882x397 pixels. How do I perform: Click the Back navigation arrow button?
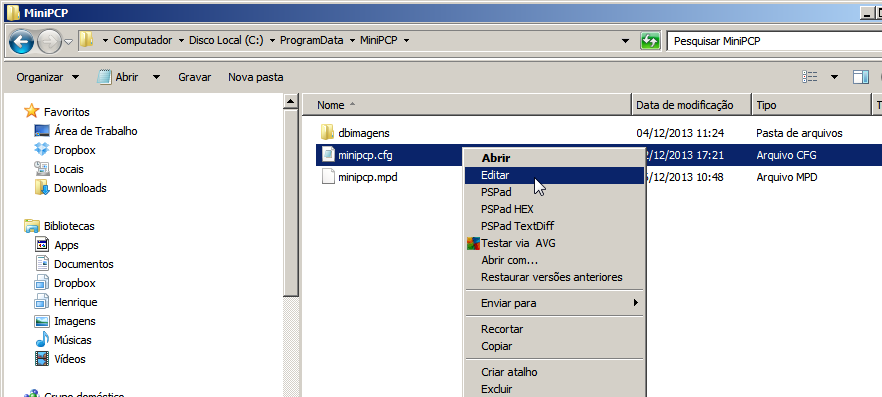point(22,41)
